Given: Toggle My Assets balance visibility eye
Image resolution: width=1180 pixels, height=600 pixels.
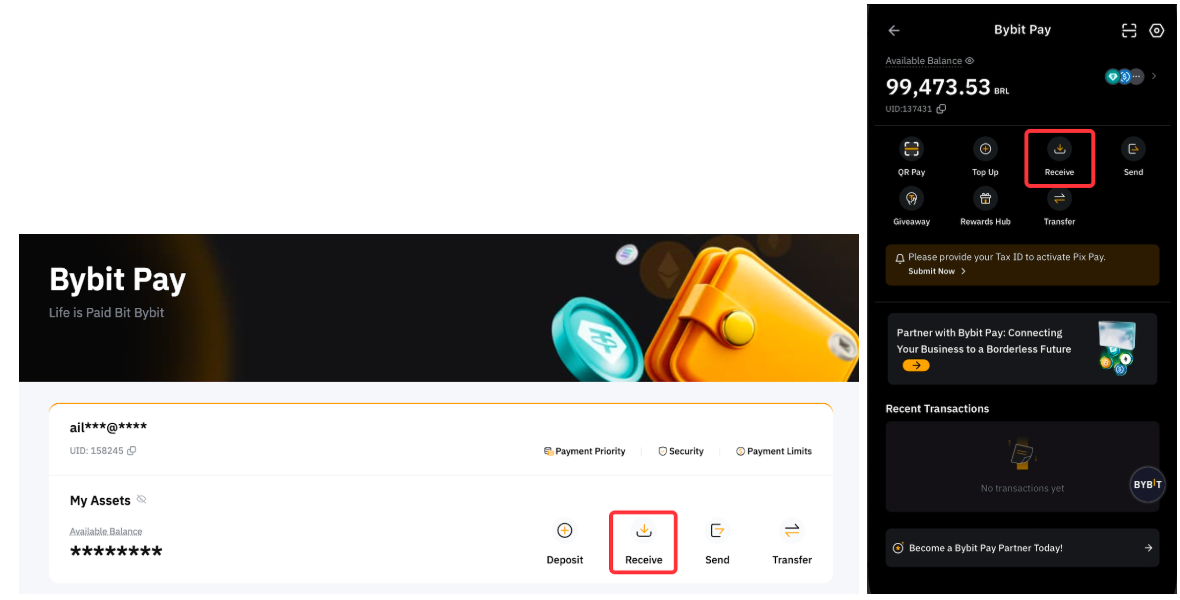Looking at the screenshot, I should (x=141, y=500).
